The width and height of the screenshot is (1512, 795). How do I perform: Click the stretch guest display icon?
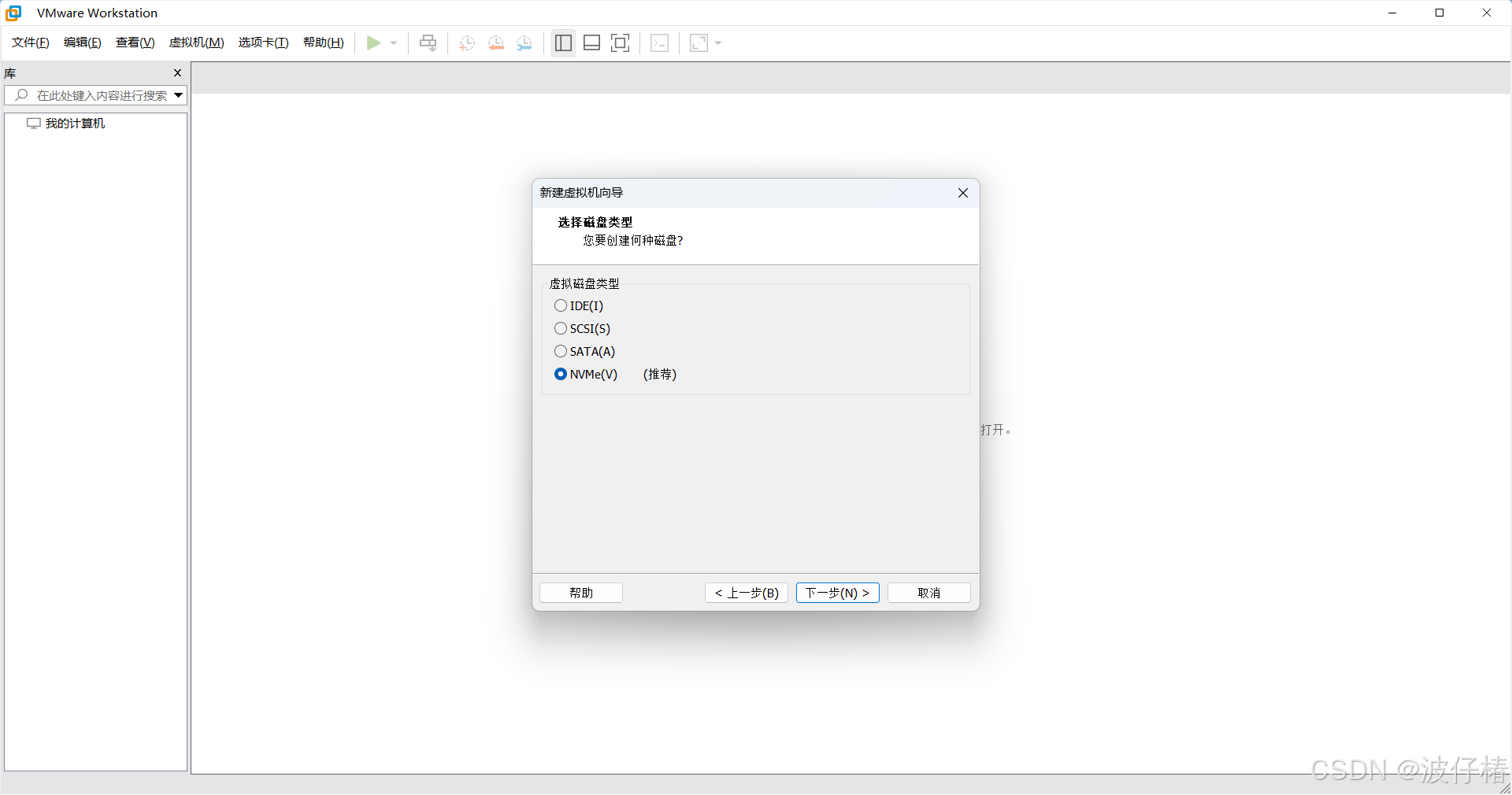pyautogui.click(x=699, y=43)
